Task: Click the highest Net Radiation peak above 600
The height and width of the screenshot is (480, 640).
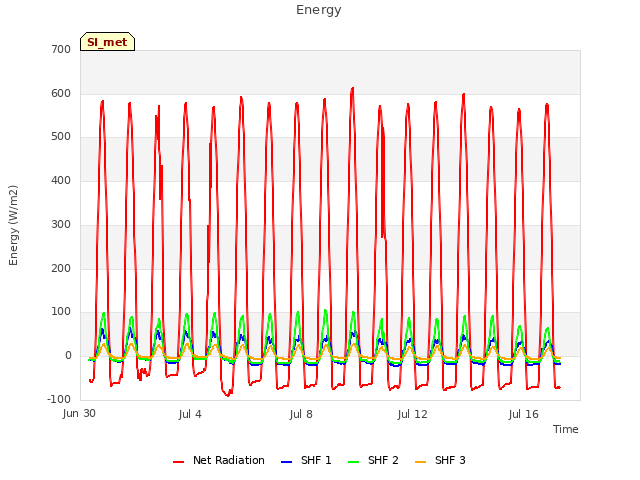Action: (353, 88)
